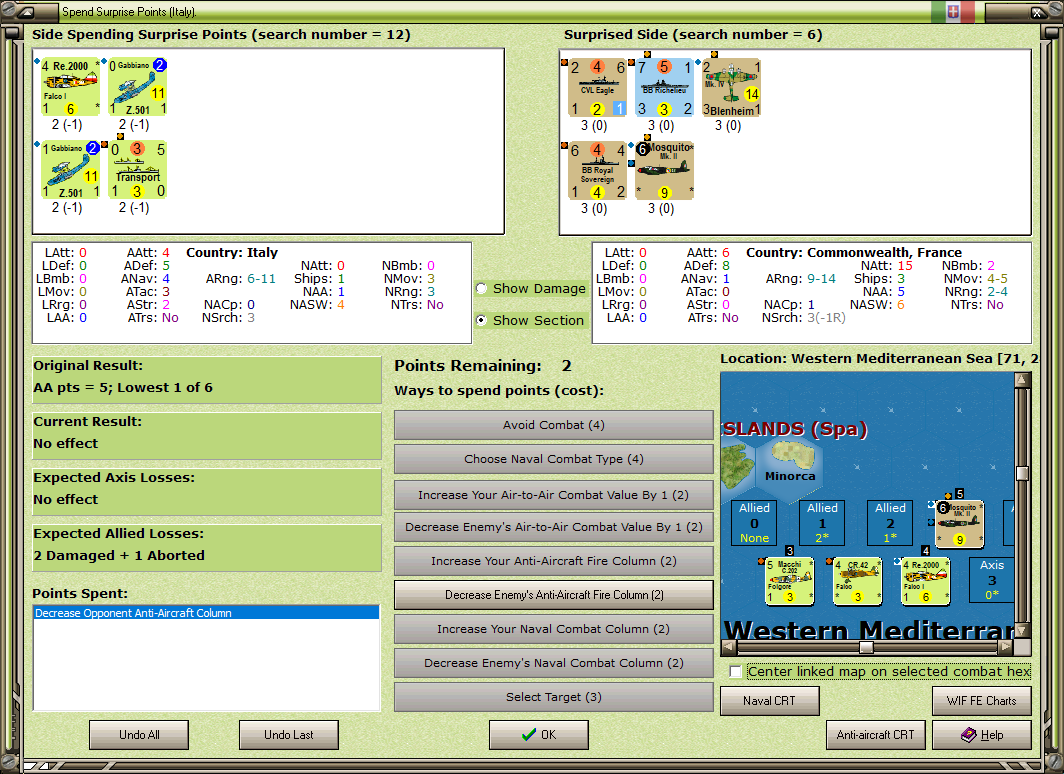Click the Mosquito counter on the map

coord(960,524)
